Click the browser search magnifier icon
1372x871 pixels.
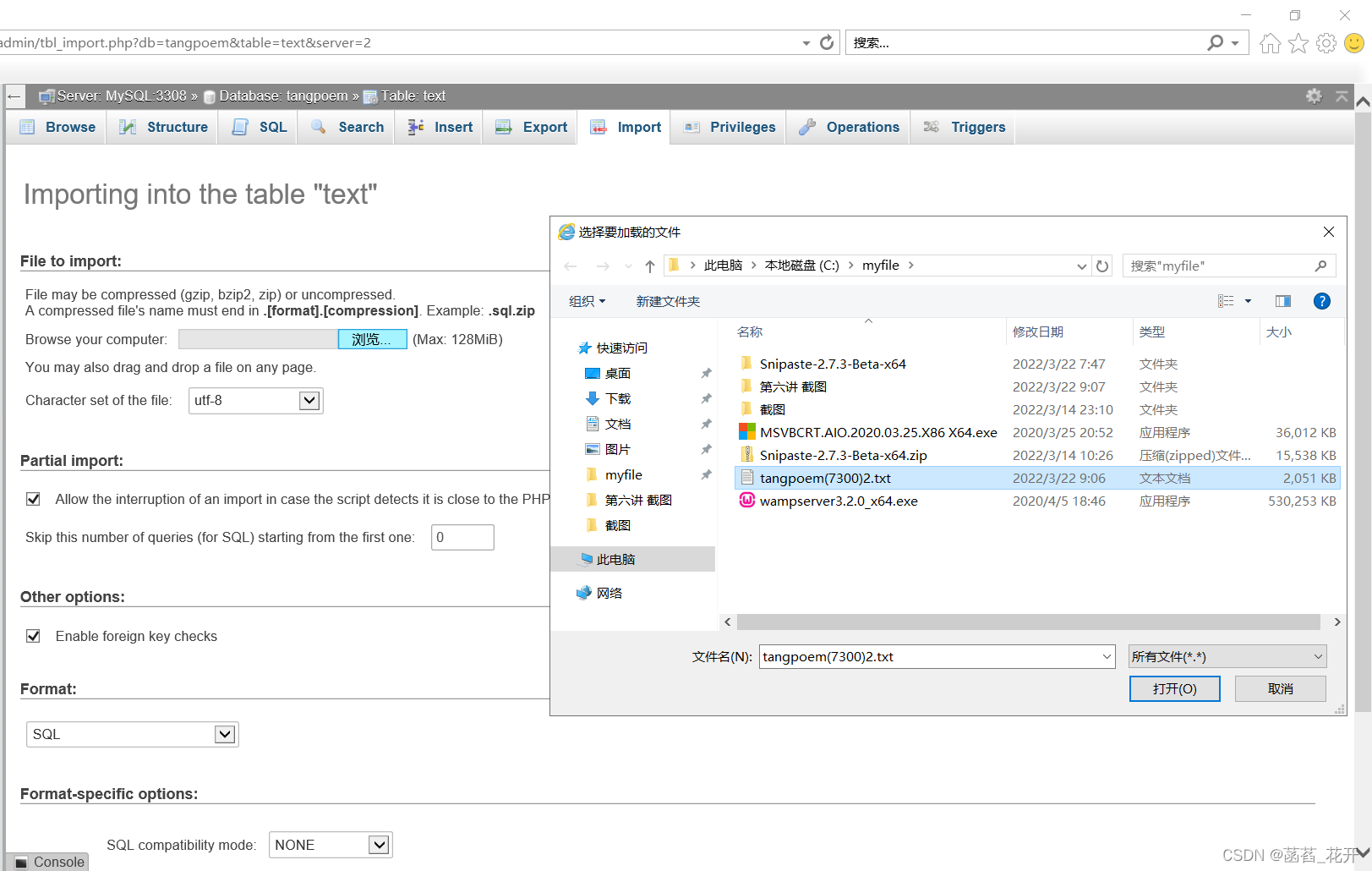coord(1215,42)
